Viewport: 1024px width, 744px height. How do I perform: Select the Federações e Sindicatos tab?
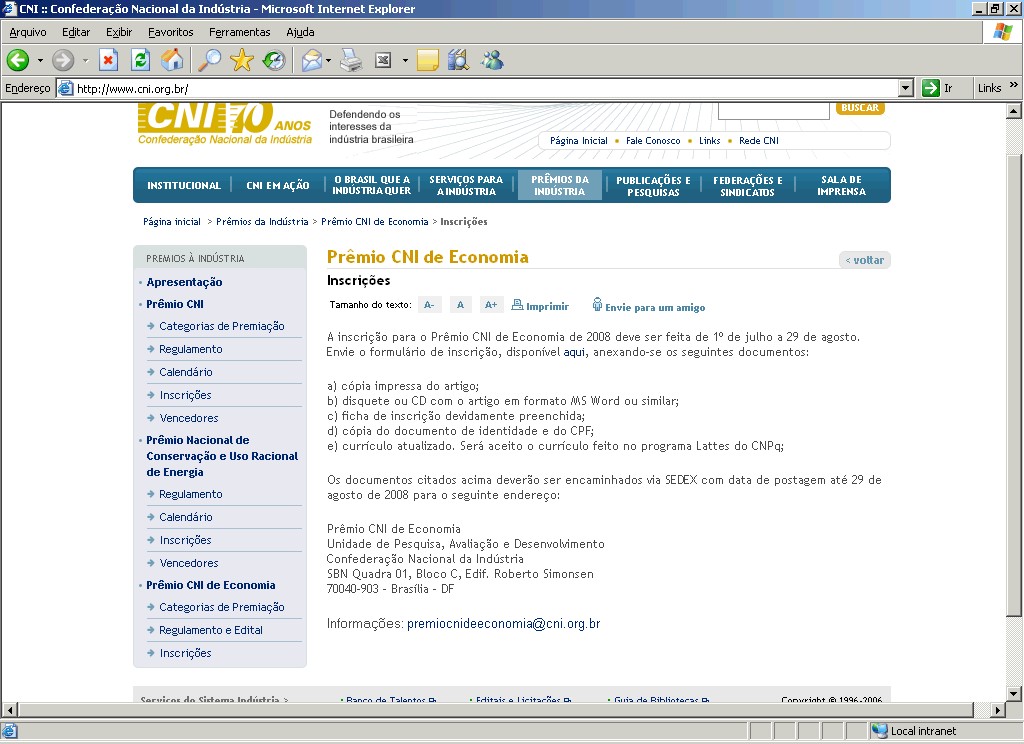[747, 186]
